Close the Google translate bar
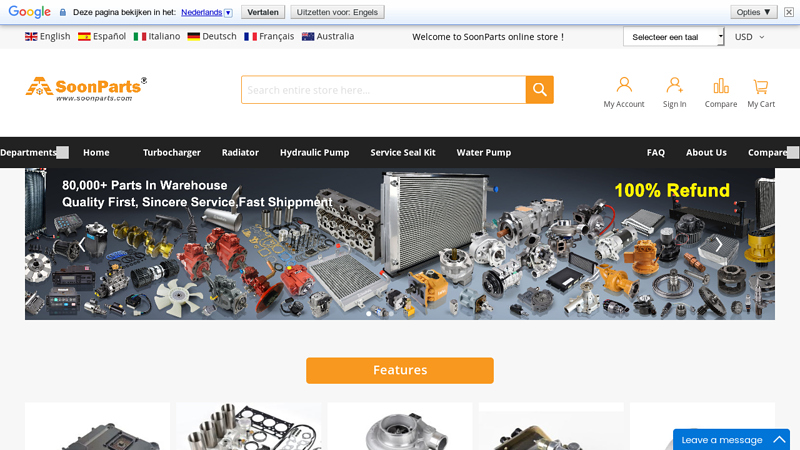 tap(789, 12)
